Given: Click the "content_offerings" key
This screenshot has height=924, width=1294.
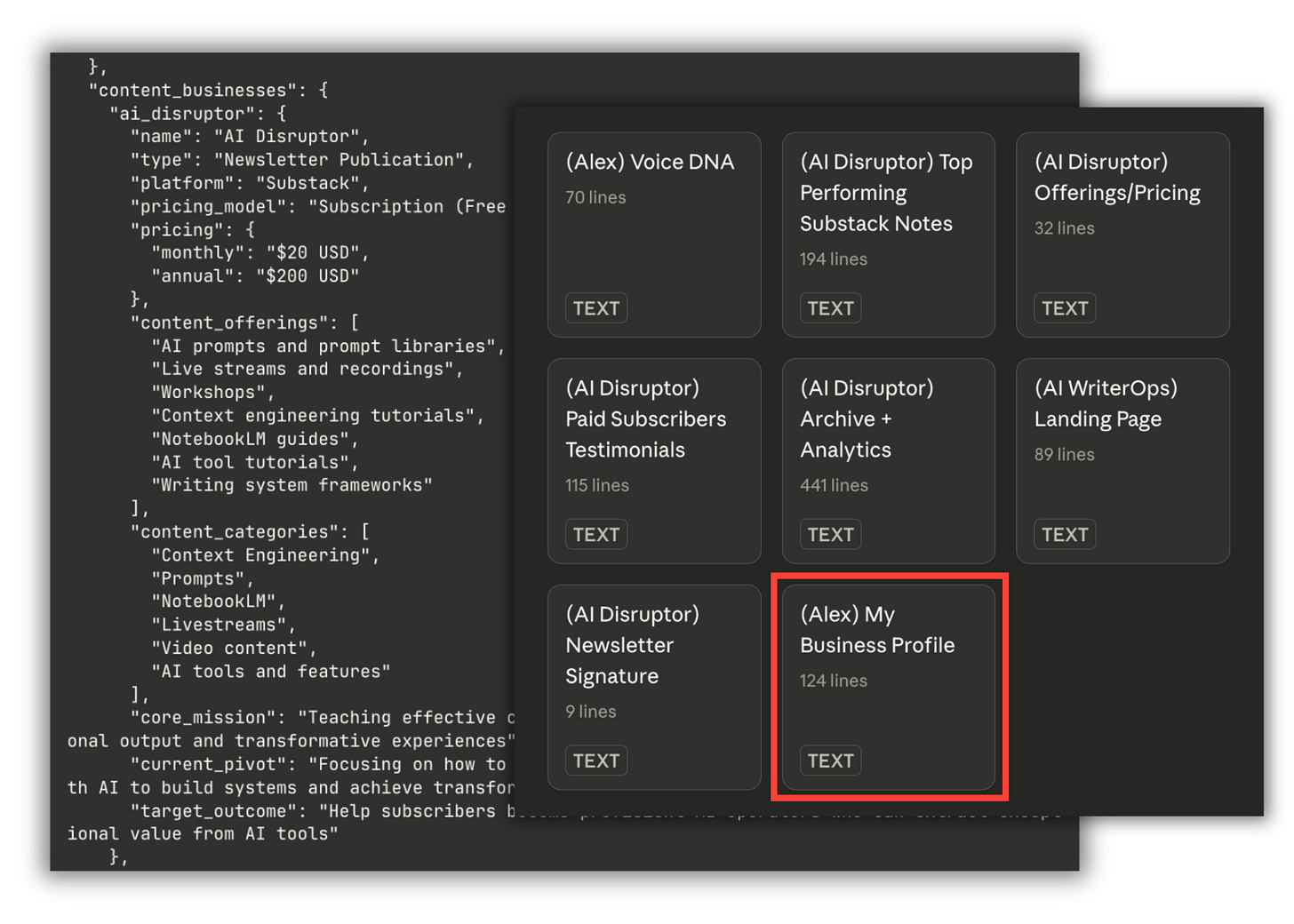Looking at the screenshot, I should 235,323.
